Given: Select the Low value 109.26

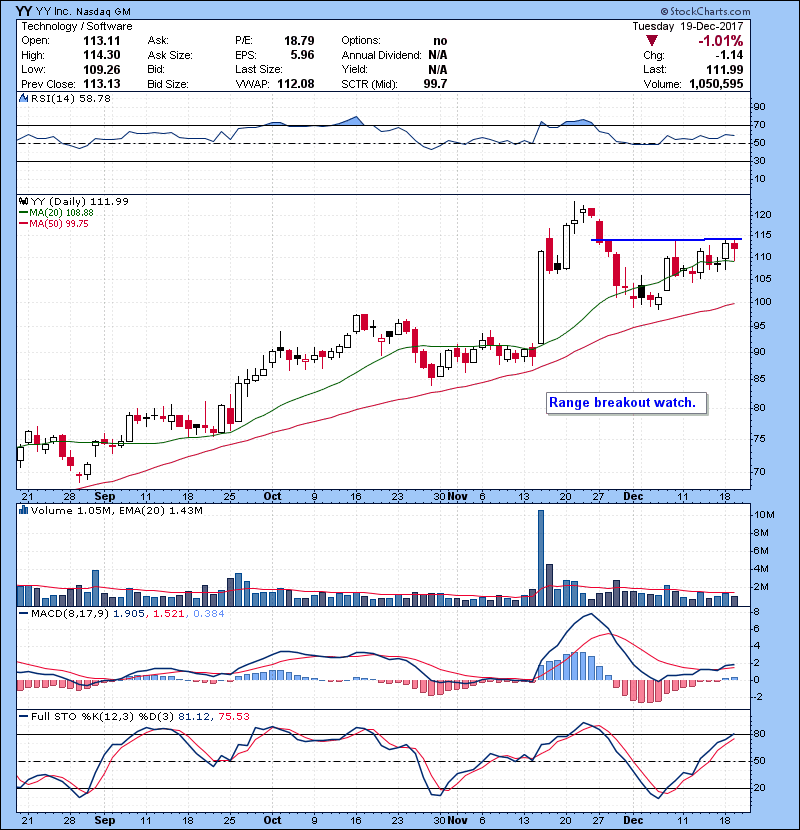Looking at the screenshot, I should click(x=102, y=69).
